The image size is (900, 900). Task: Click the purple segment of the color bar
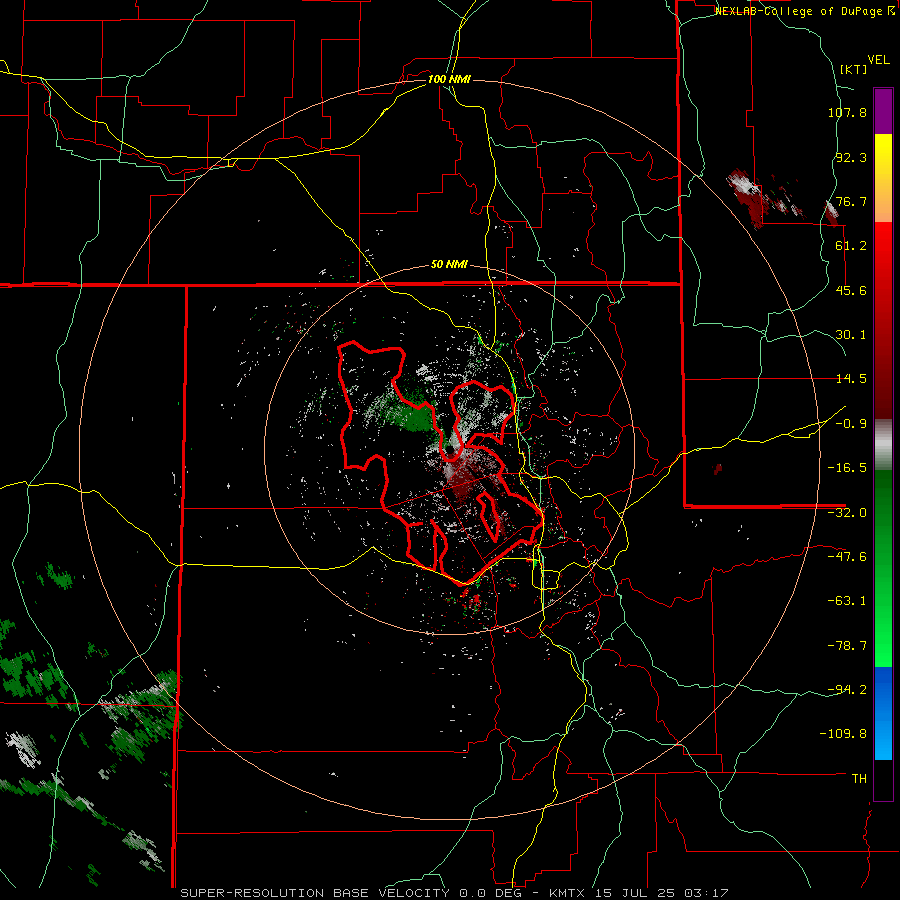[883, 111]
